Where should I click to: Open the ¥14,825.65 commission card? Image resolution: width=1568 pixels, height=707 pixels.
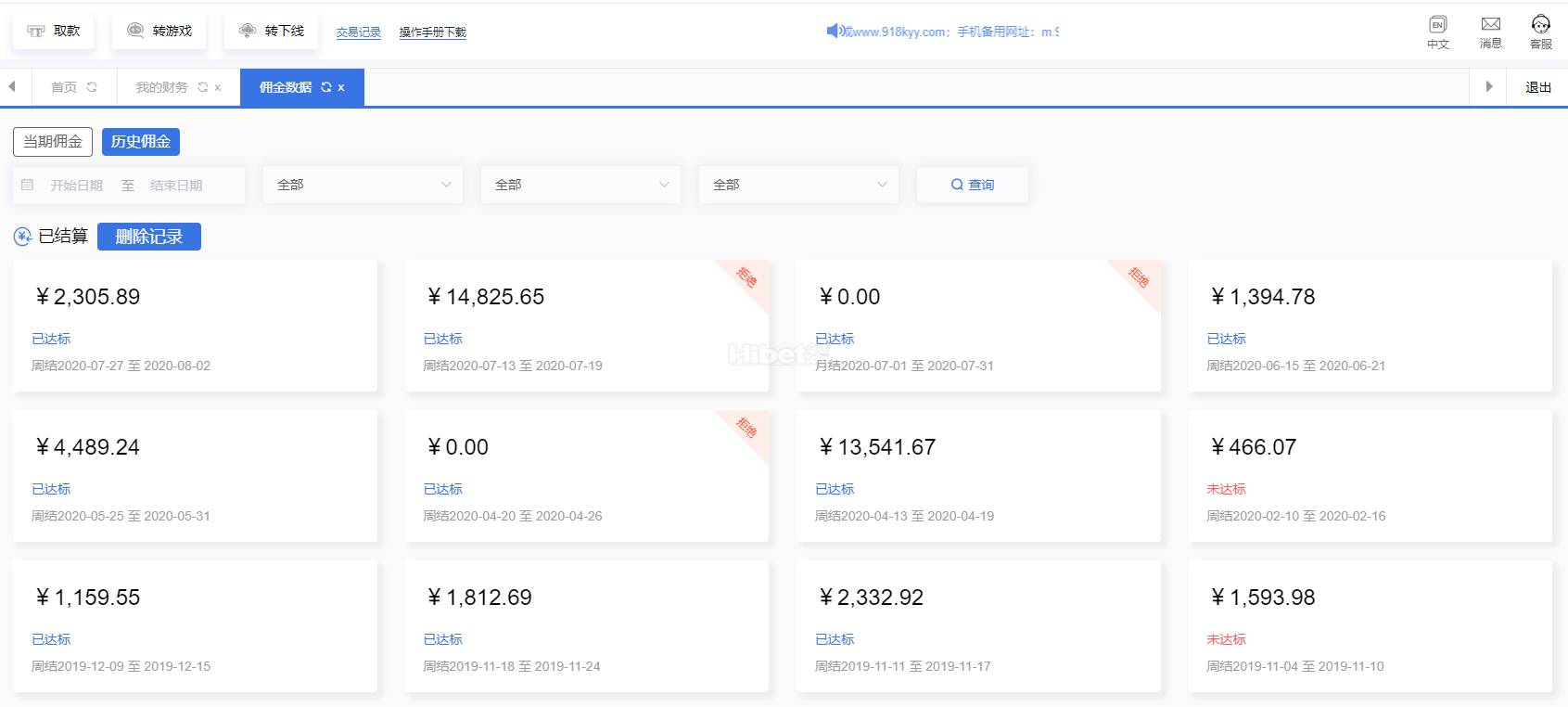click(x=586, y=326)
